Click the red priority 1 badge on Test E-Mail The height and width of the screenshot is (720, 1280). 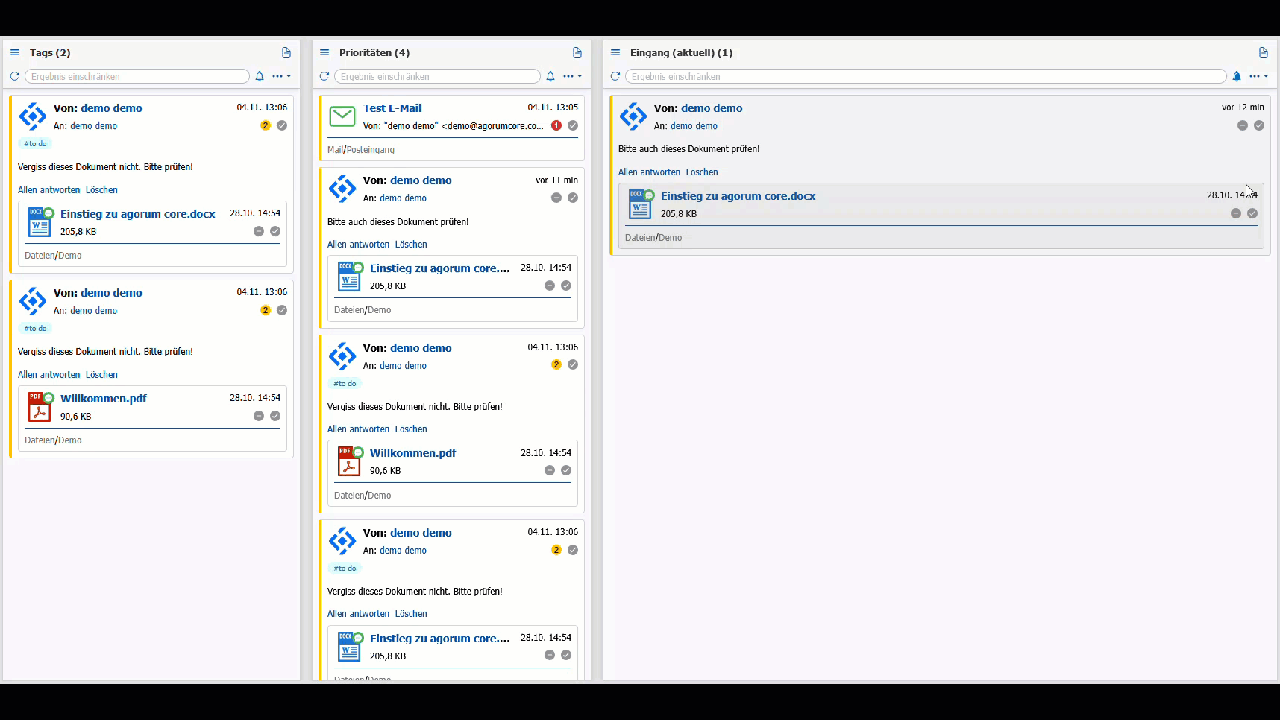coord(556,126)
